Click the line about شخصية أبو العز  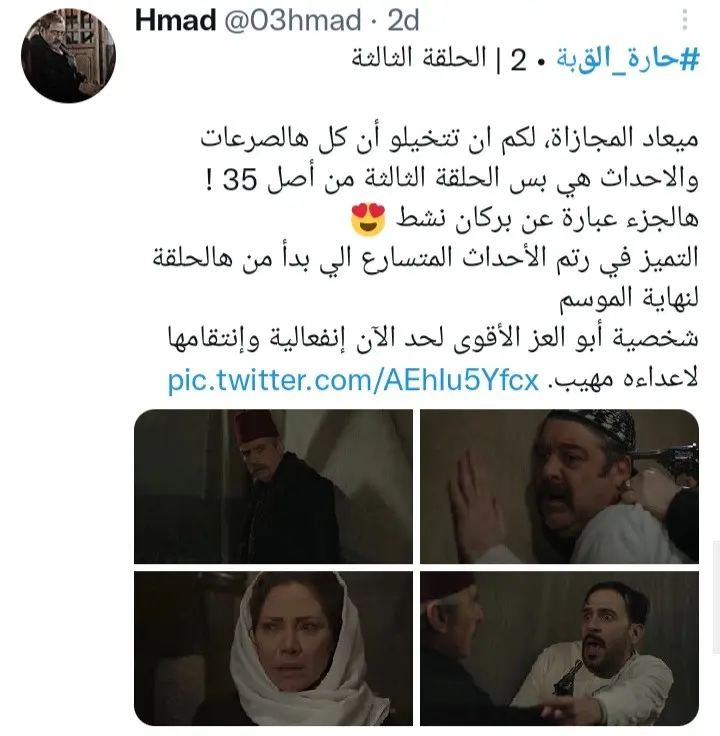(x=434, y=339)
